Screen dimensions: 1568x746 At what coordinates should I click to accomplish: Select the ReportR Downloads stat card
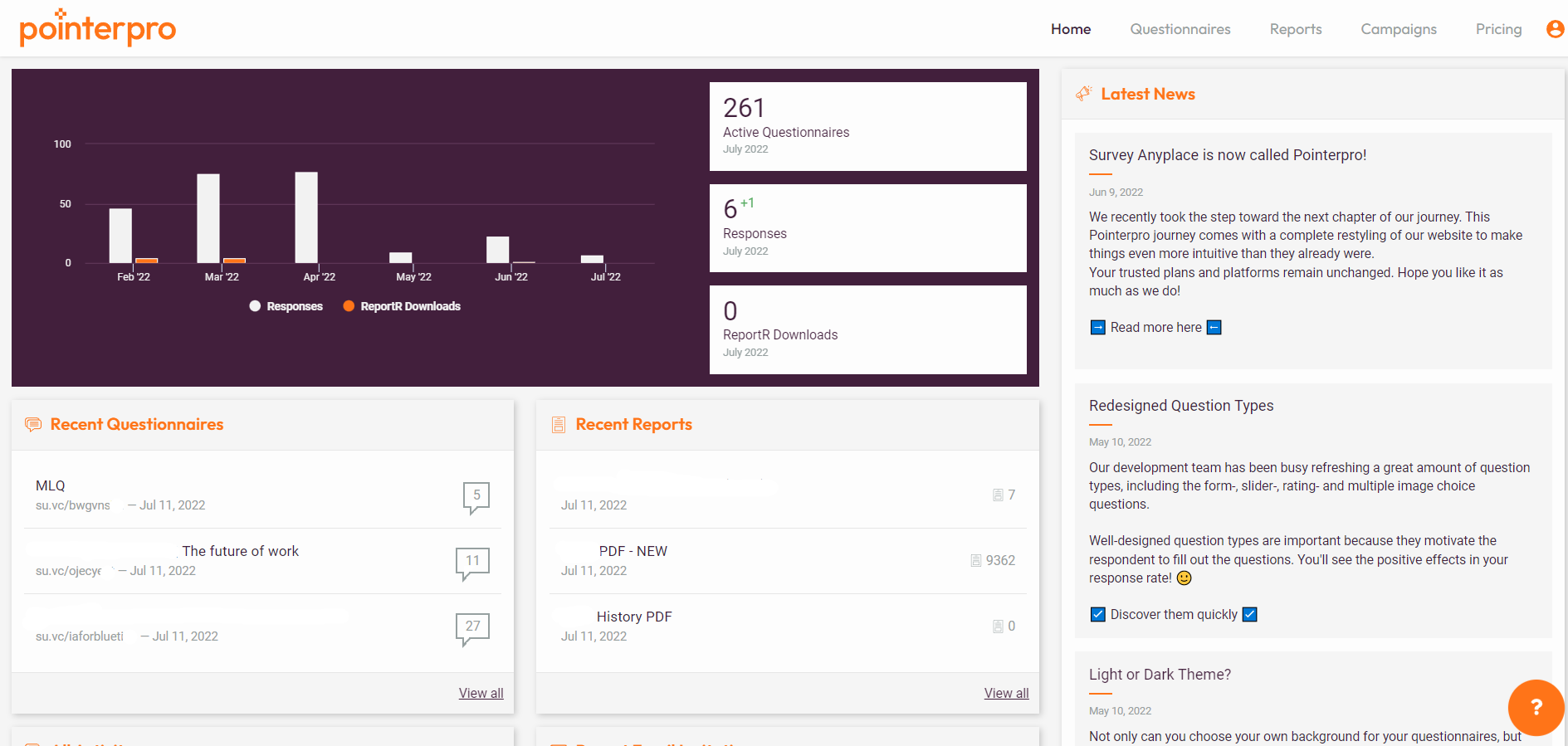(867, 329)
